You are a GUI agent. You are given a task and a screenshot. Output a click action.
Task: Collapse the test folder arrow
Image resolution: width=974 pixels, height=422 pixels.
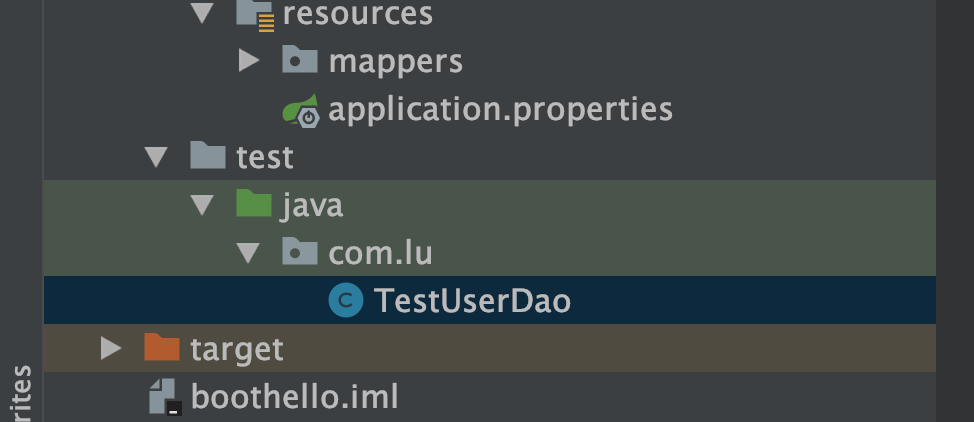pos(156,157)
